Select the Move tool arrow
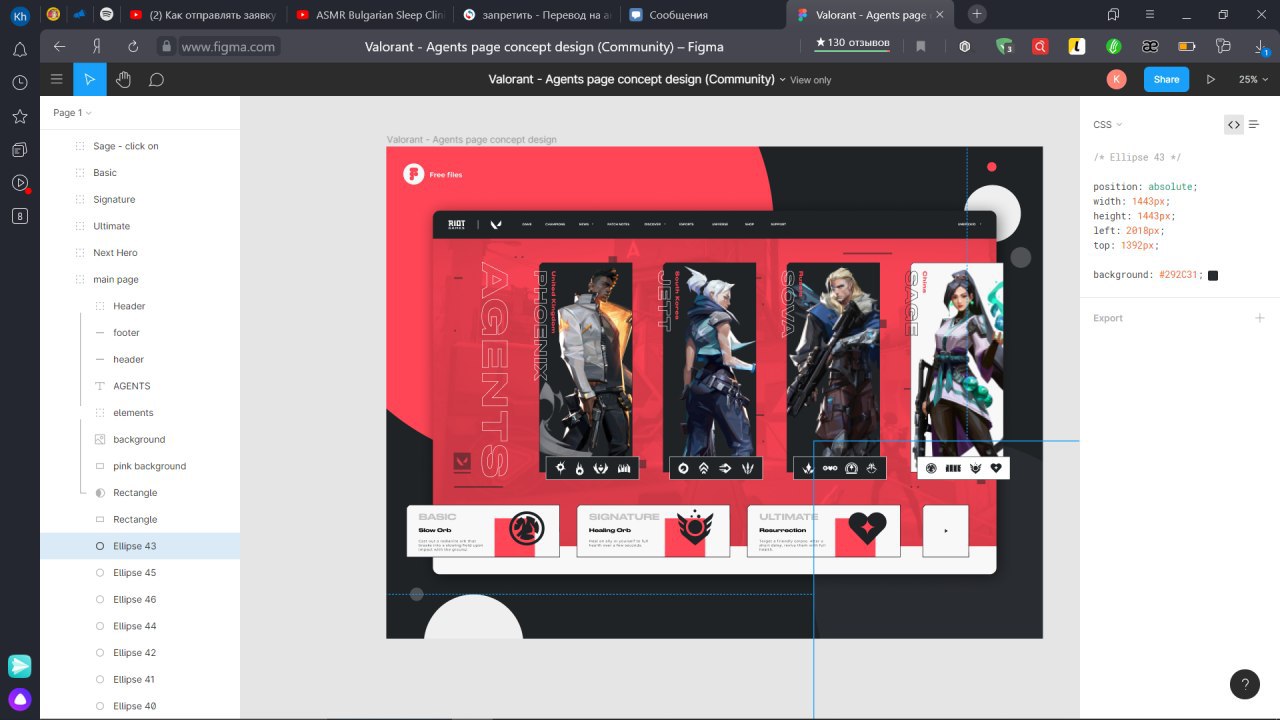 tap(90, 79)
